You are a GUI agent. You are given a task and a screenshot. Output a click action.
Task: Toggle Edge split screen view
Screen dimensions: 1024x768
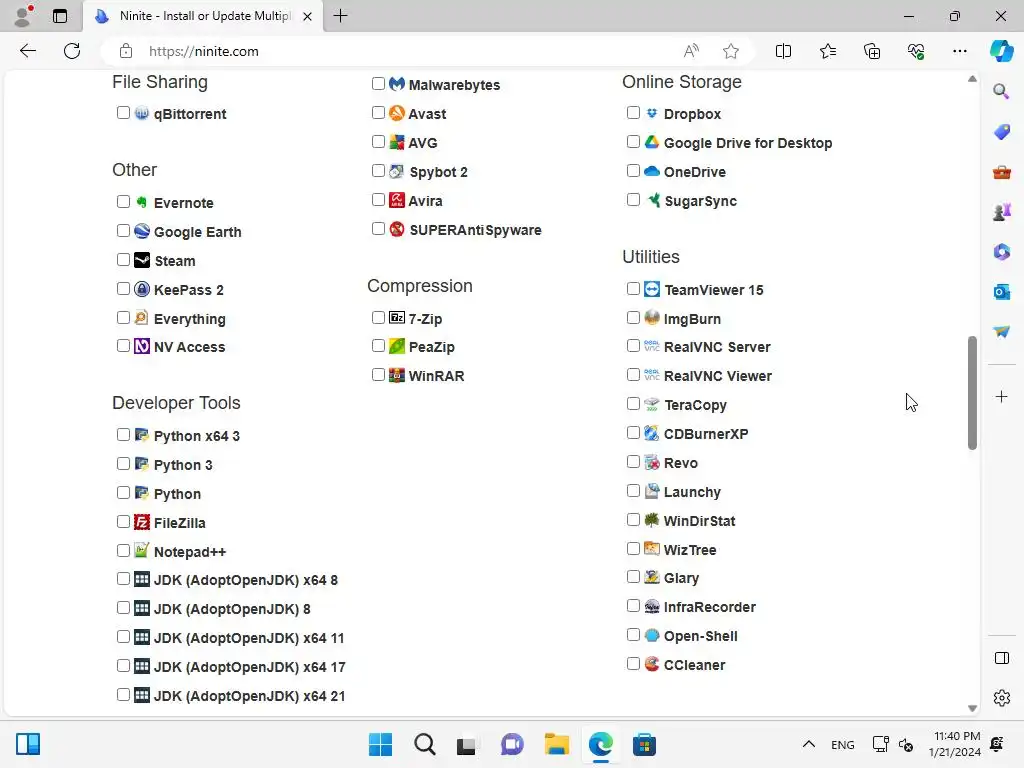pos(783,51)
